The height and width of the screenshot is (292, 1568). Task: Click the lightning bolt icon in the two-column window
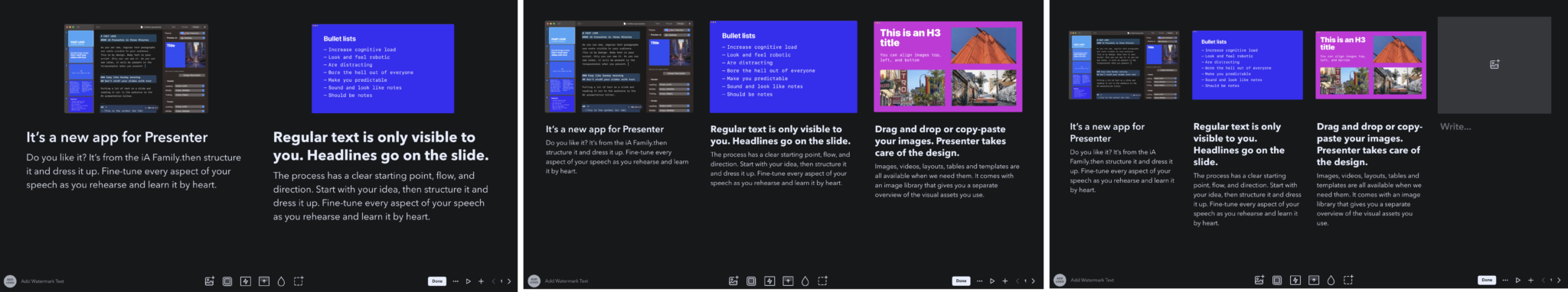point(246,281)
